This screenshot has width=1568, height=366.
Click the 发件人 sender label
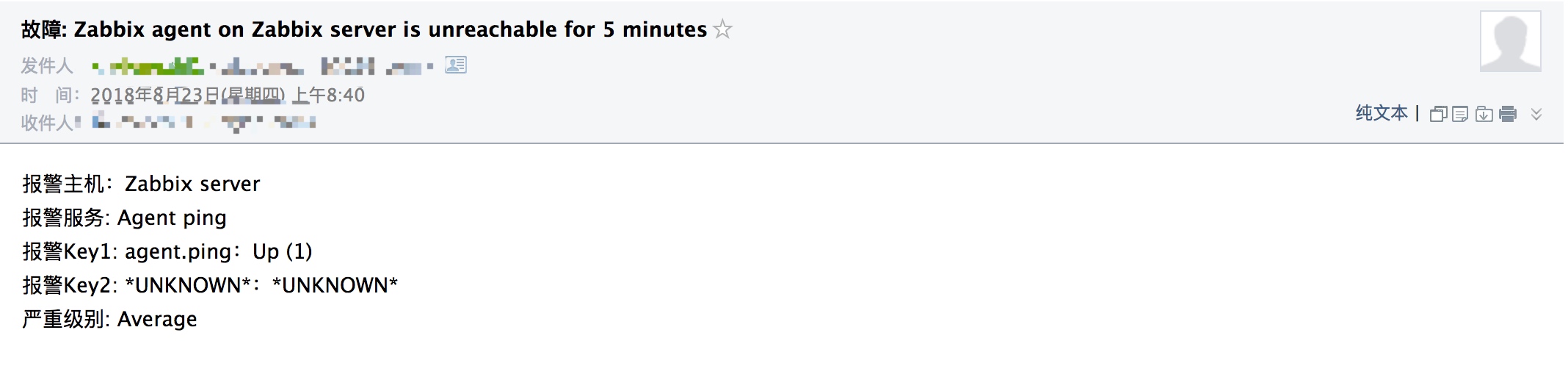47,66
